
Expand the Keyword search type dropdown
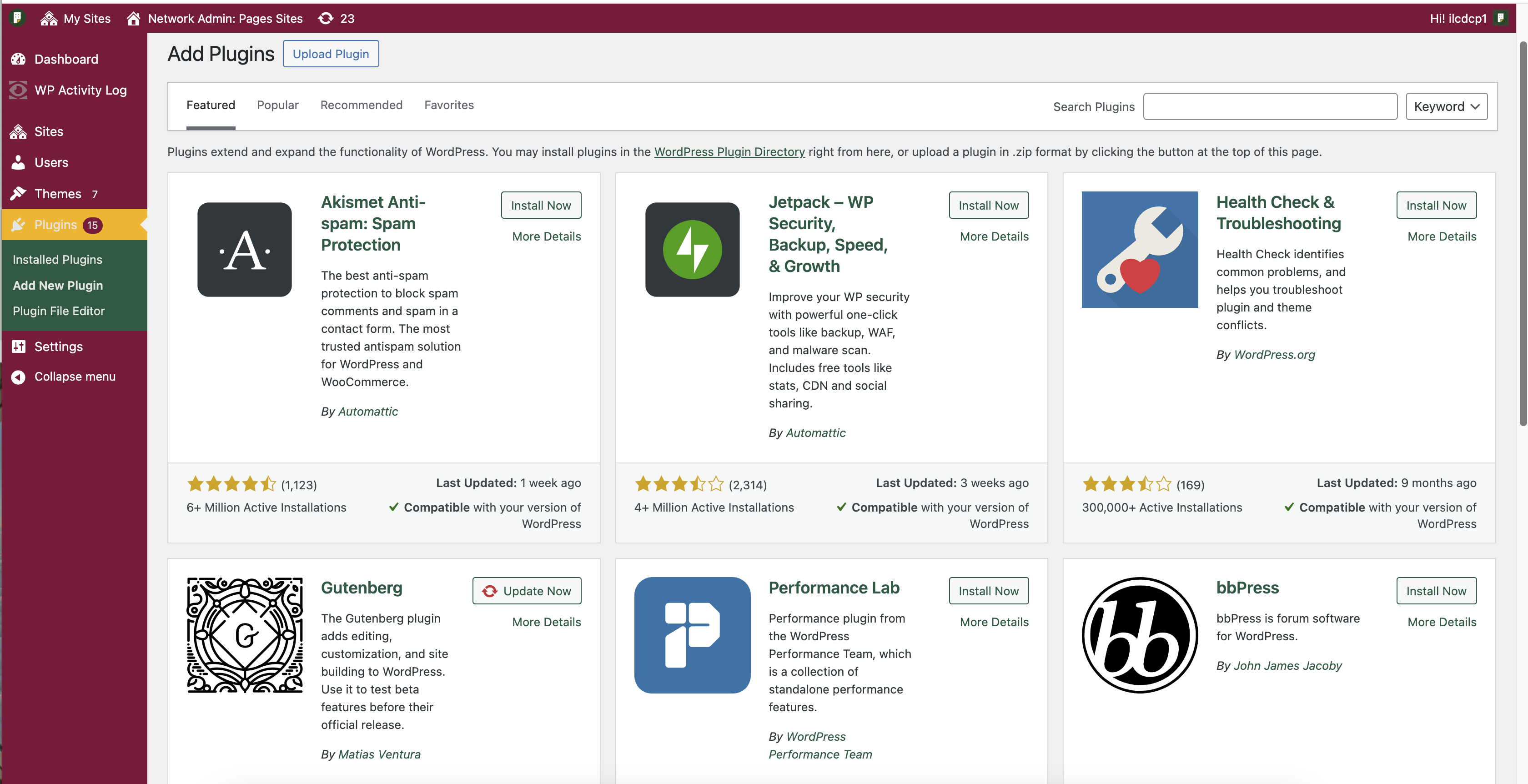pos(1446,106)
